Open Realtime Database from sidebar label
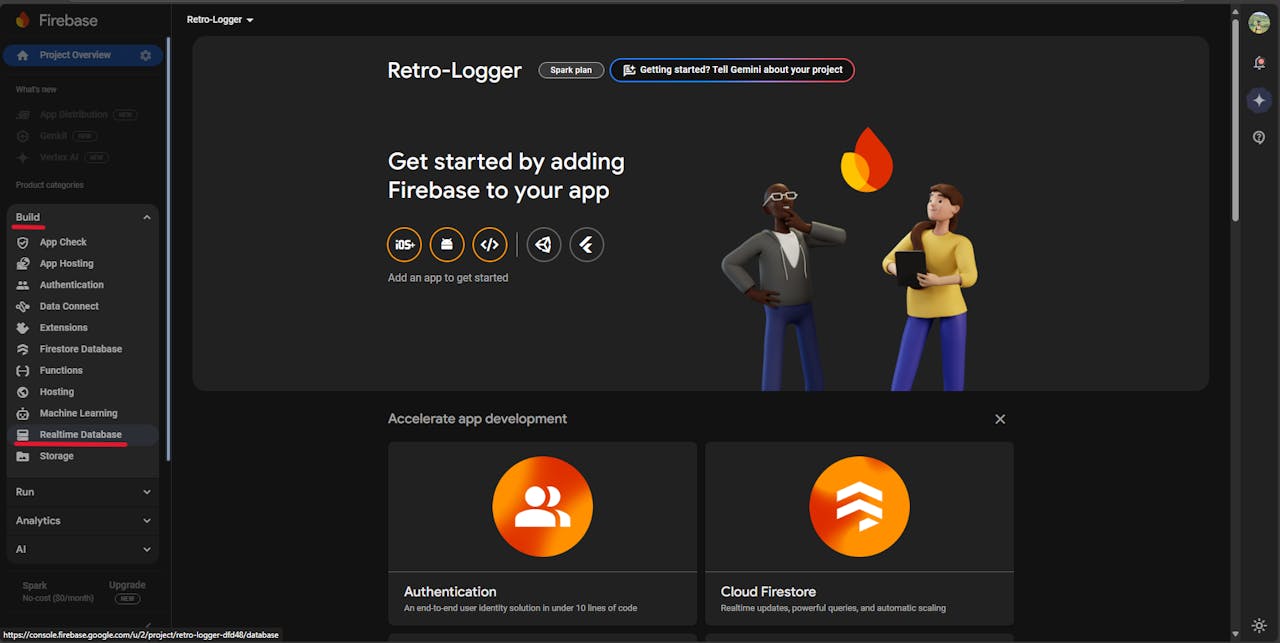Image resolution: width=1280 pixels, height=643 pixels. click(x=81, y=435)
